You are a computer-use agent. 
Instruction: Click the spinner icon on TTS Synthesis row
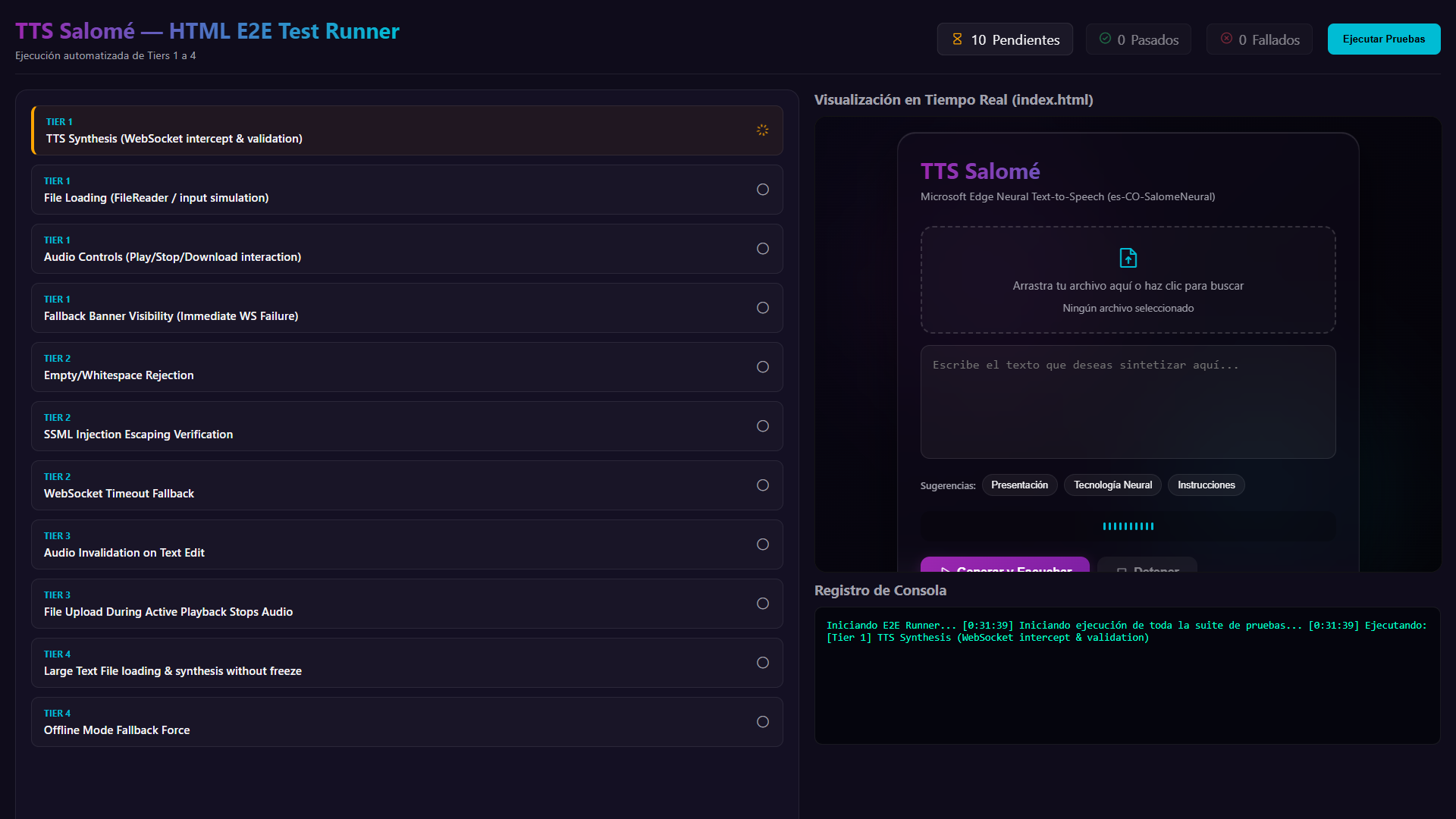tap(762, 130)
